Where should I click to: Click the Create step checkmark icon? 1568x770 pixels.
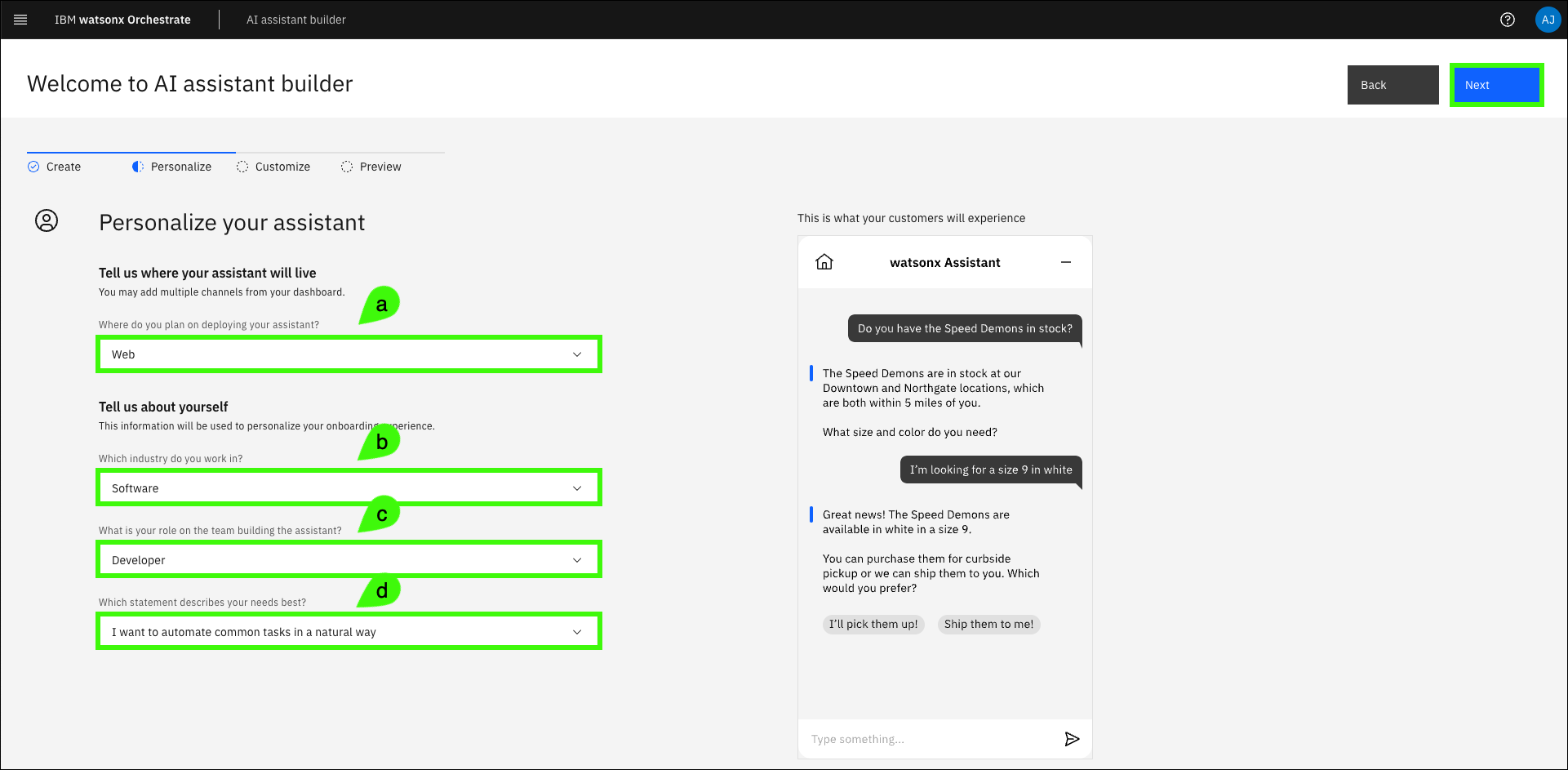pyautogui.click(x=33, y=167)
